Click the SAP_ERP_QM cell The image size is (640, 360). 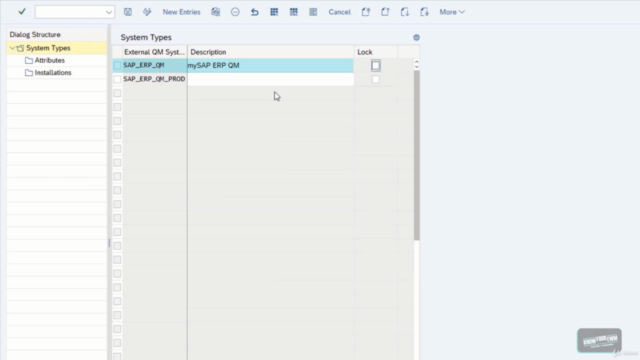click(155, 65)
